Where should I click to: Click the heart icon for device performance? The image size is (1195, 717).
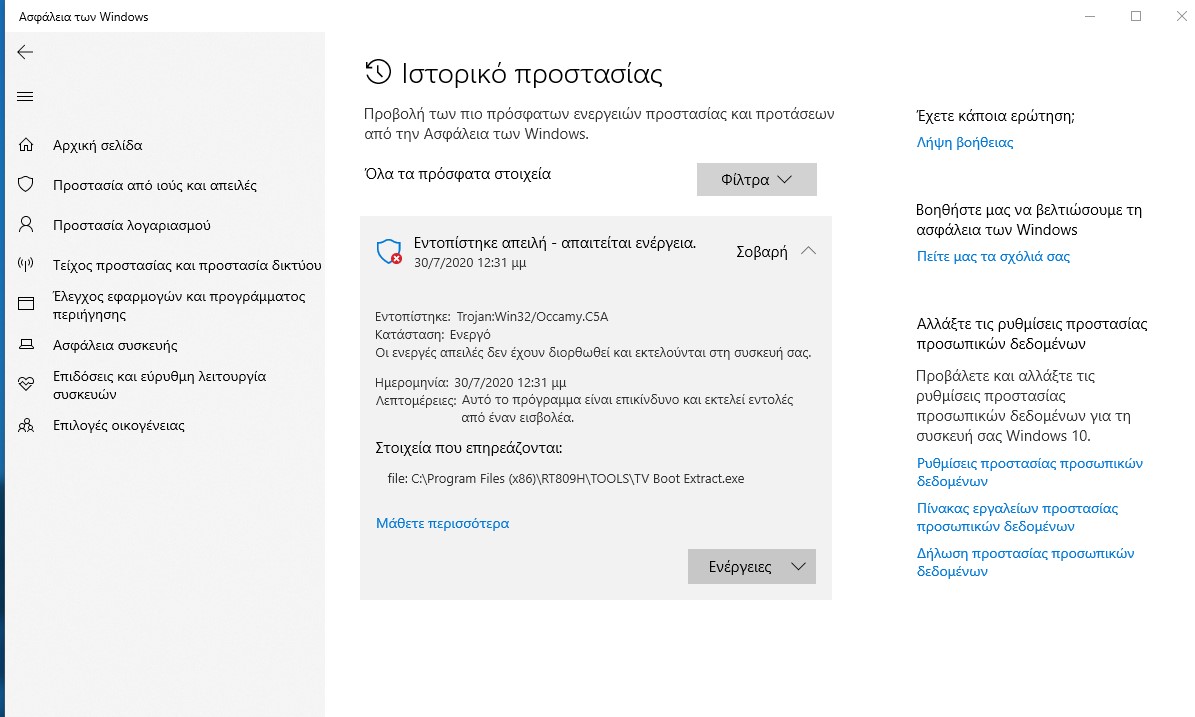pos(26,384)
